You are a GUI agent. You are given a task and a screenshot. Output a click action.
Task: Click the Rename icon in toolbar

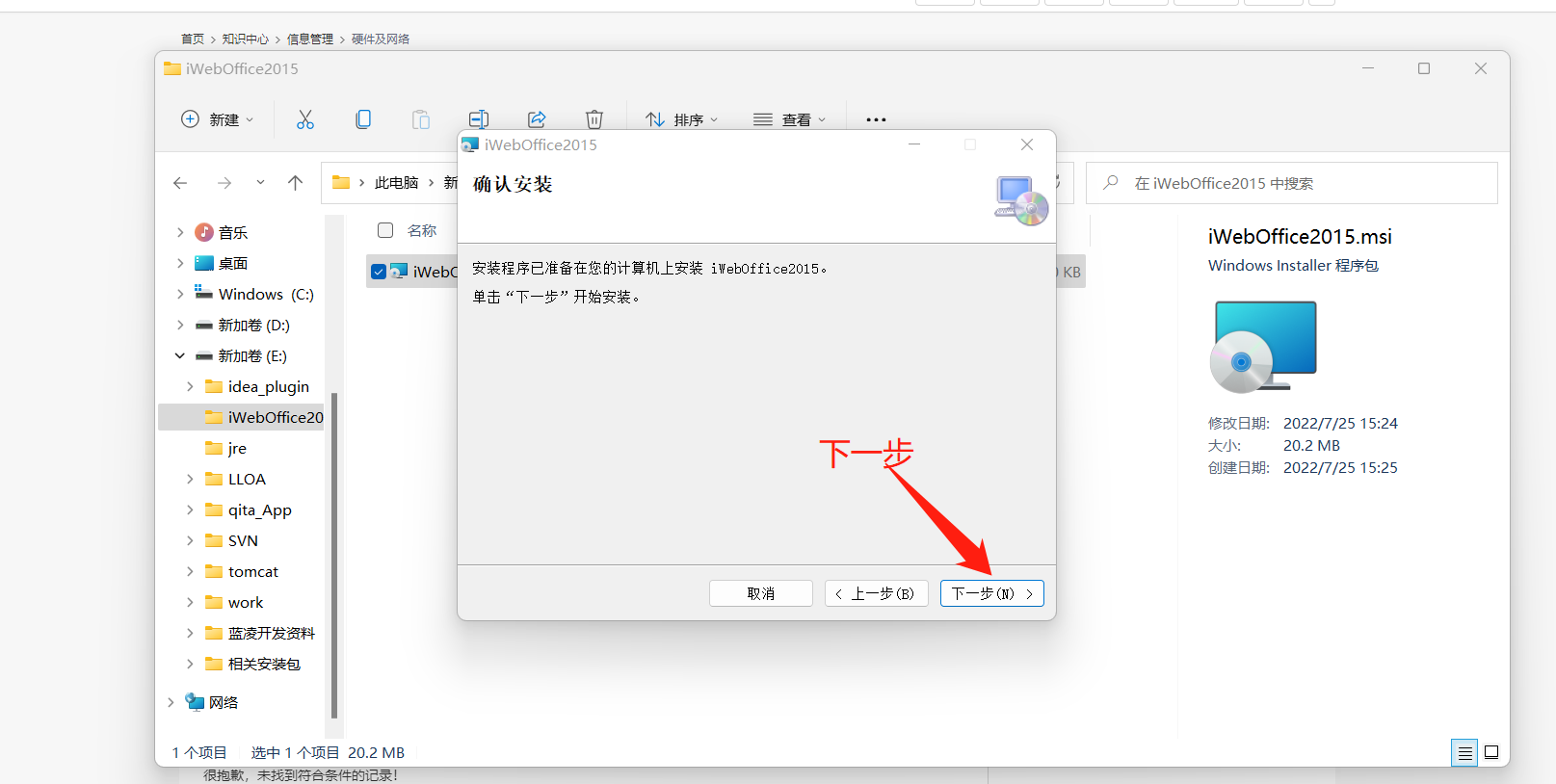[x=479, y=119]
